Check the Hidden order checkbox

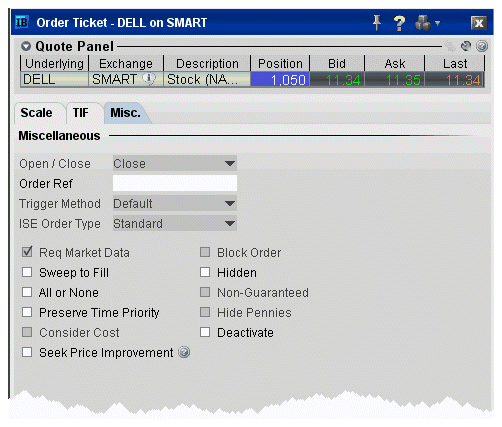pyautogui.click(x=205, y=272)
